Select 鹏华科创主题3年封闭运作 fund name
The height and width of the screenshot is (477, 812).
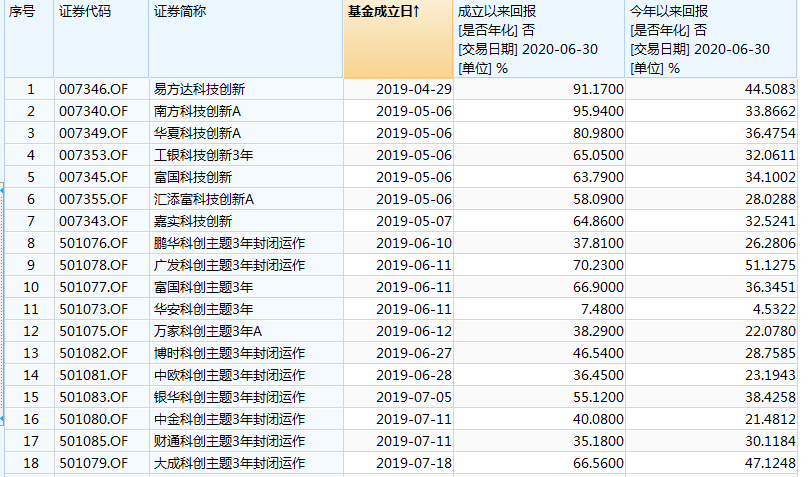(x=229, y=243)
